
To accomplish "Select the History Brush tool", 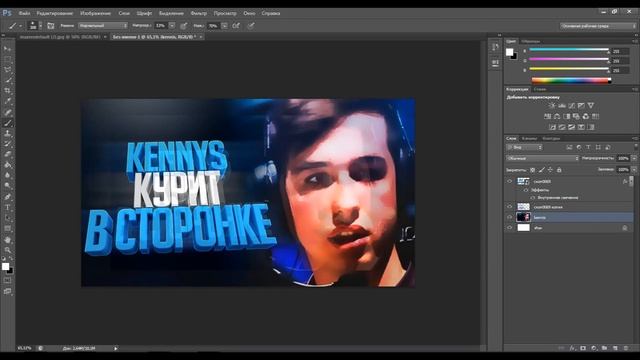I will click(8, 144).
